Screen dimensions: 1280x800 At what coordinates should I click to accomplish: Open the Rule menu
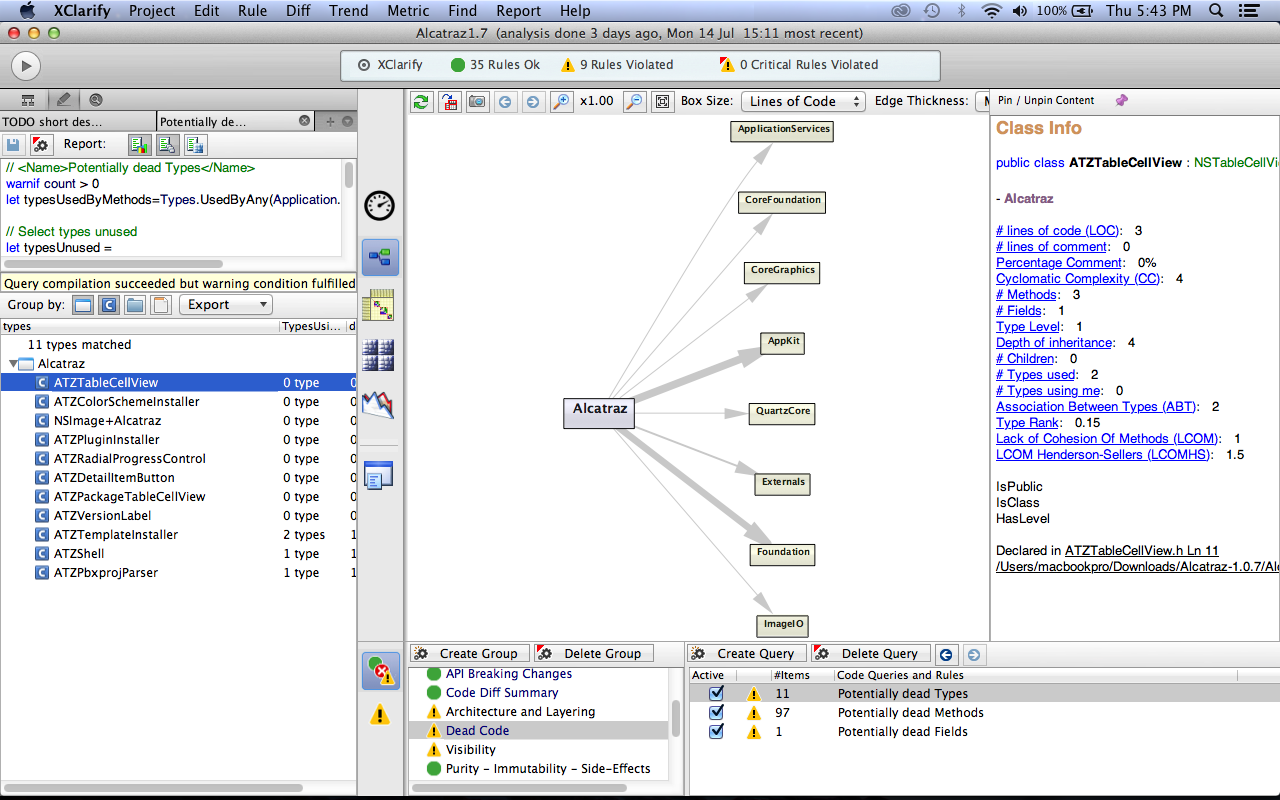252,11
